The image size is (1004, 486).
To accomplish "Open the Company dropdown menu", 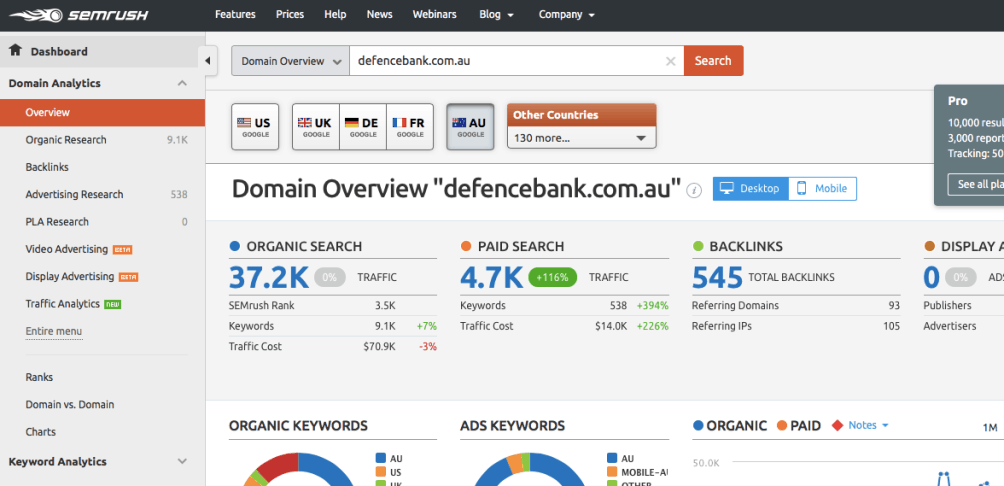I will 567,14.
